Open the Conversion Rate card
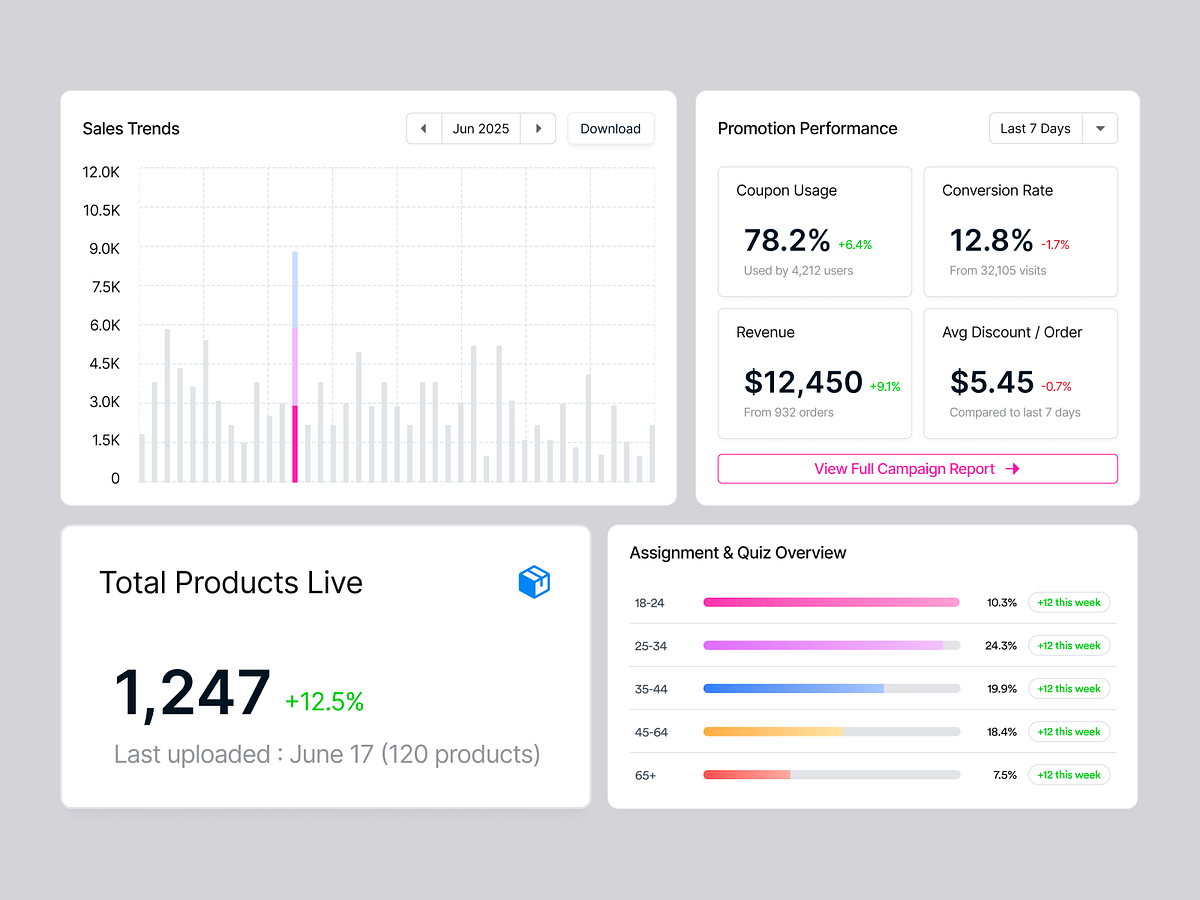1200x900 pixels. tap(1021, 232)
